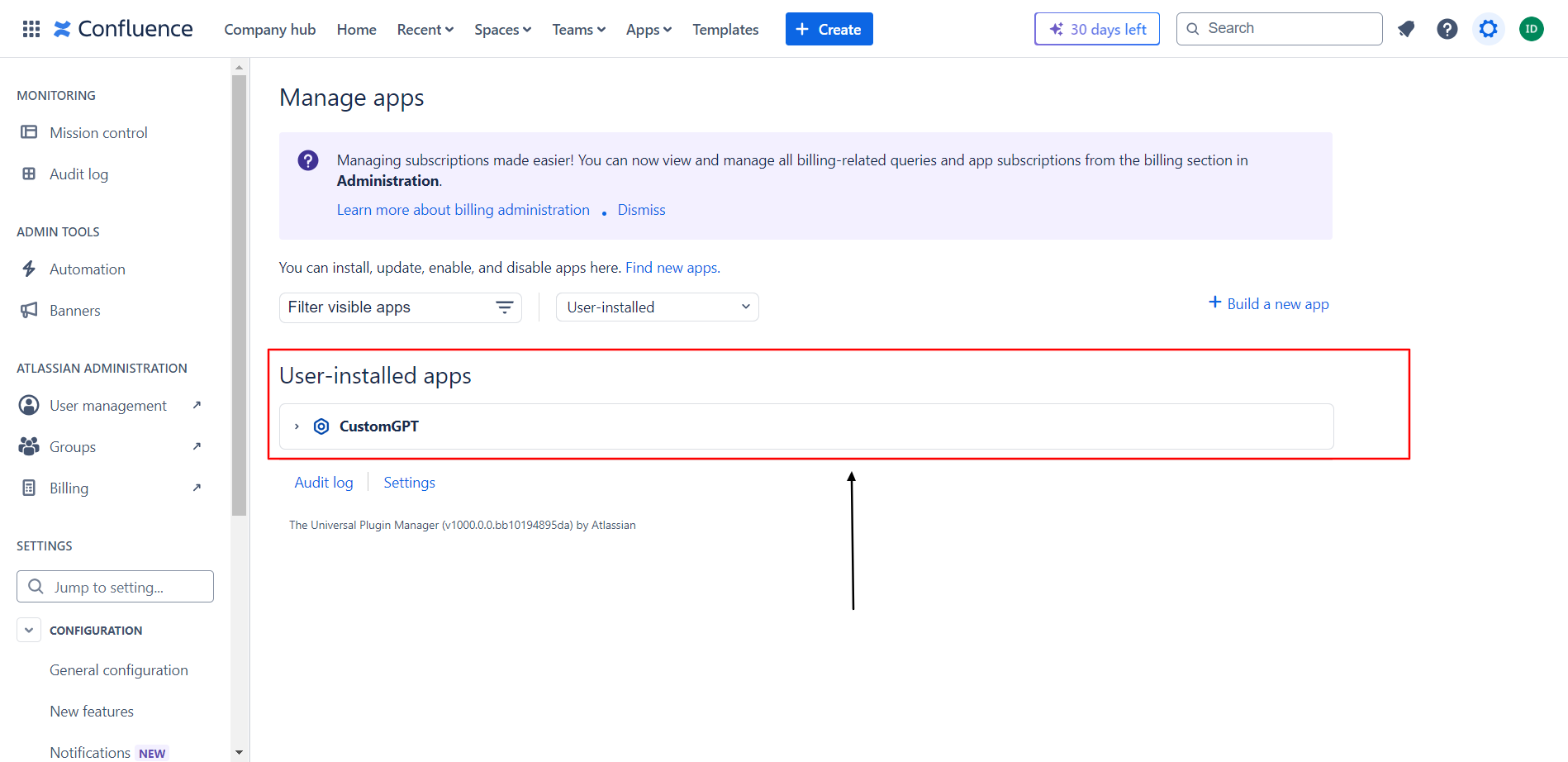
Task: Dismiss the billing information banner
Action: point(642,210)
